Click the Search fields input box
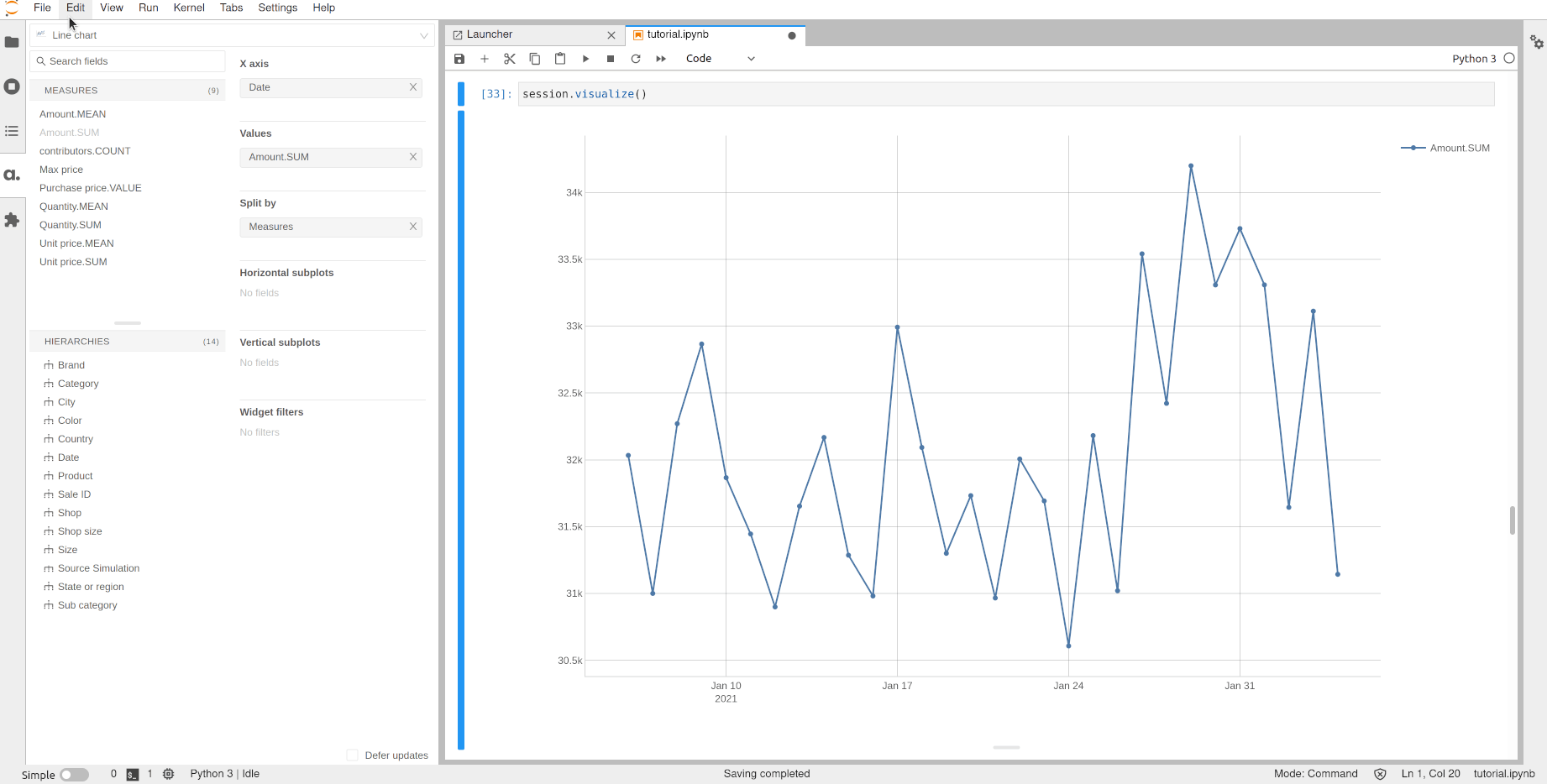 coord(128,61)
